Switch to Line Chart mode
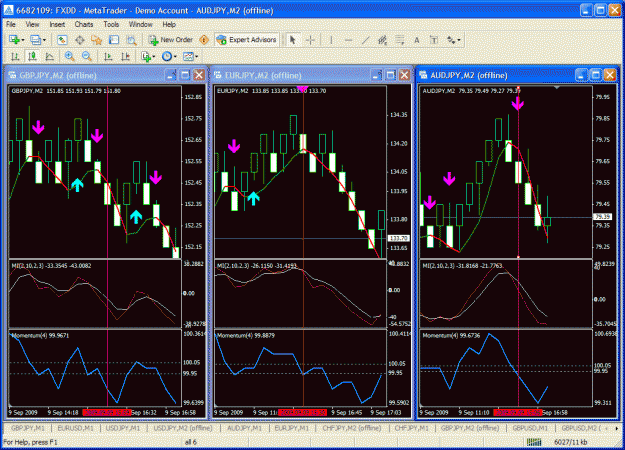The width and height of the screenshot is (625, 450). click(x=49, y=57)
